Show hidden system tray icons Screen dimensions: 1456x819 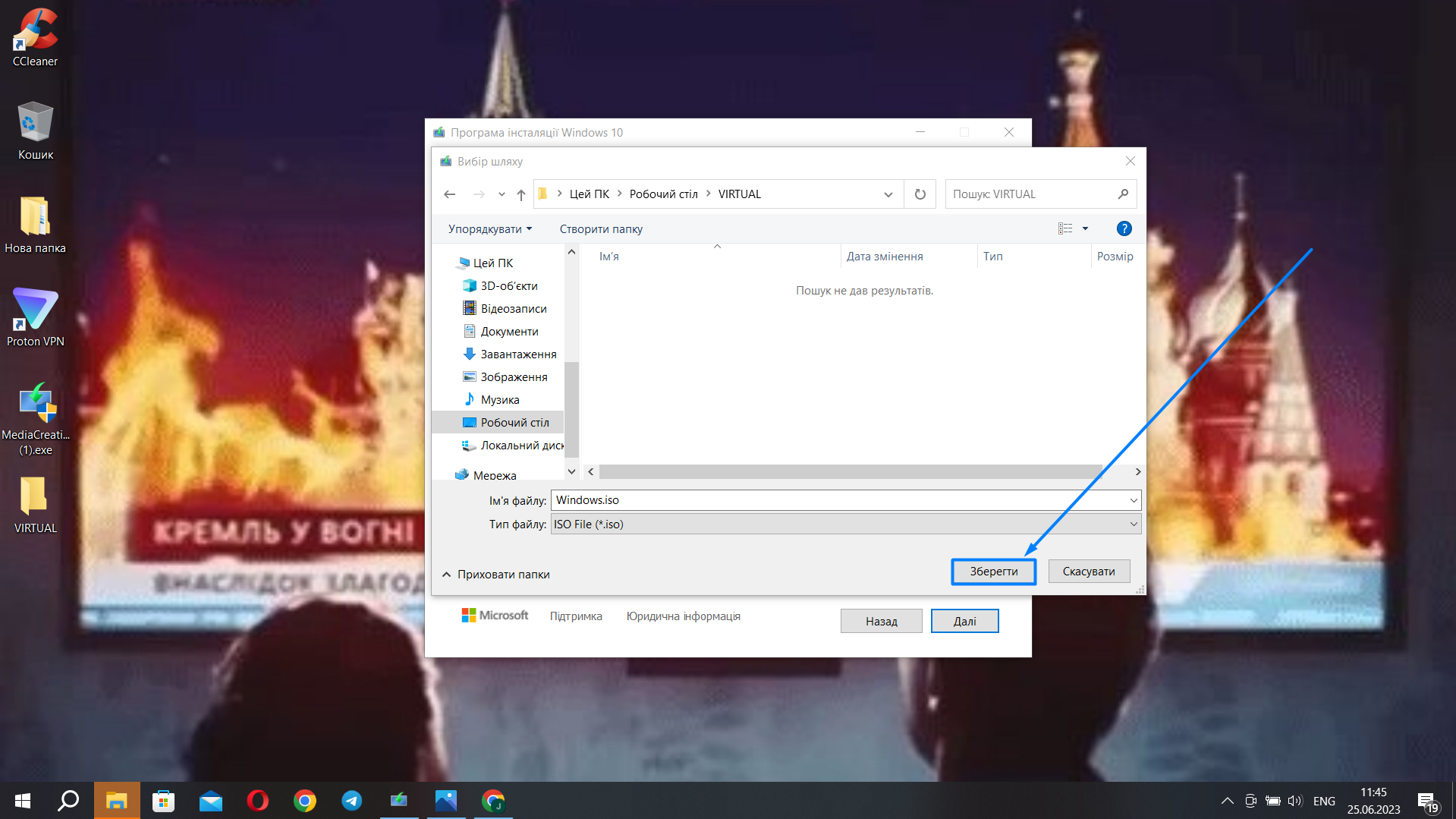click(1227, 801)
